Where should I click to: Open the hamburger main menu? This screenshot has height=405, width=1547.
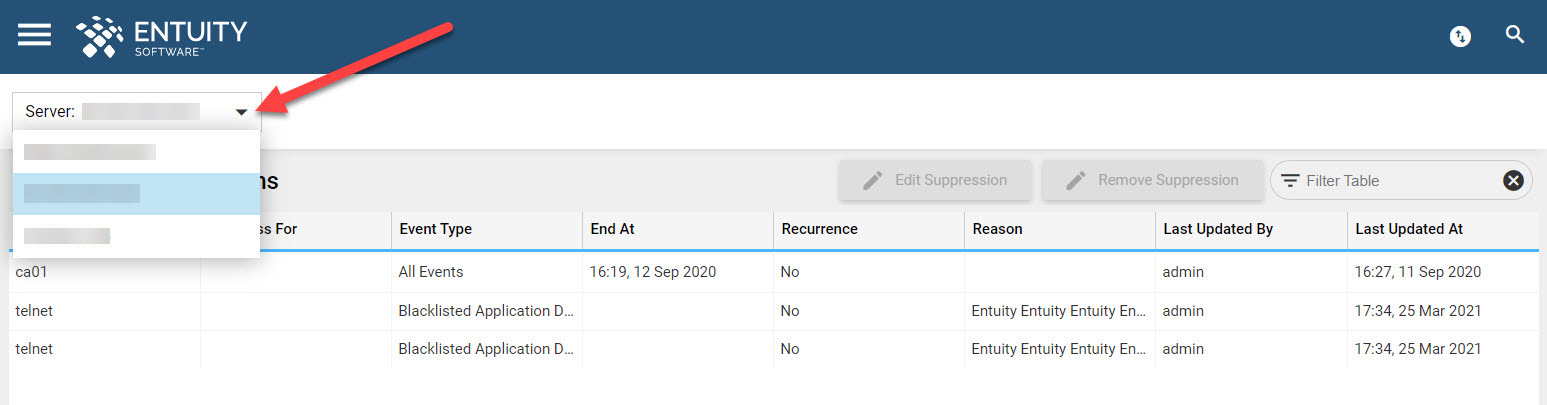point(34,35)
